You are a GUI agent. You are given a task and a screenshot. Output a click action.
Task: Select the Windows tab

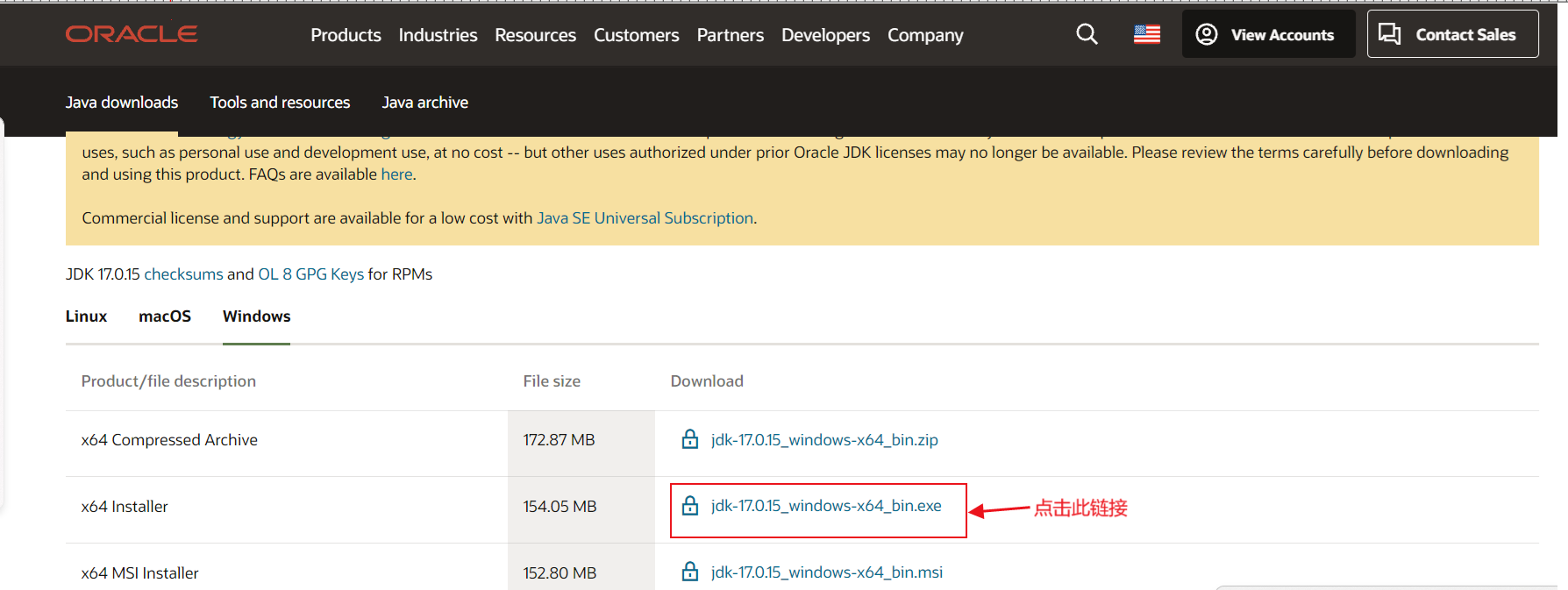256,316
